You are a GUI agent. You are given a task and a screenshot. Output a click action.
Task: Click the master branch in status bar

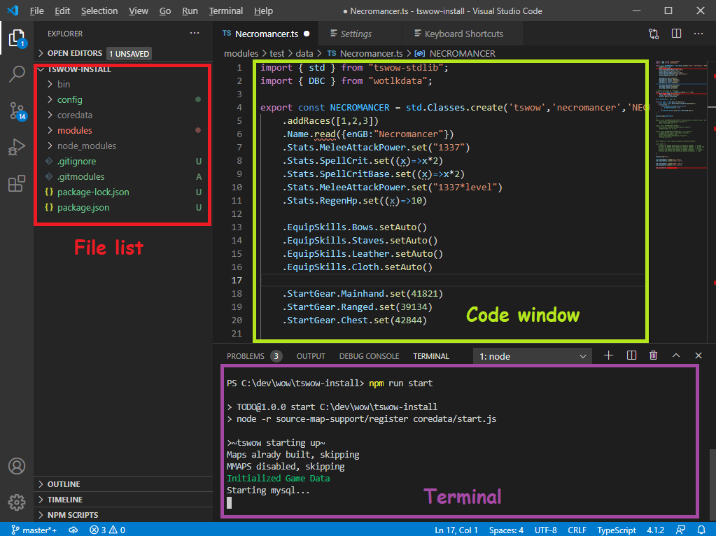click(33, 528)
